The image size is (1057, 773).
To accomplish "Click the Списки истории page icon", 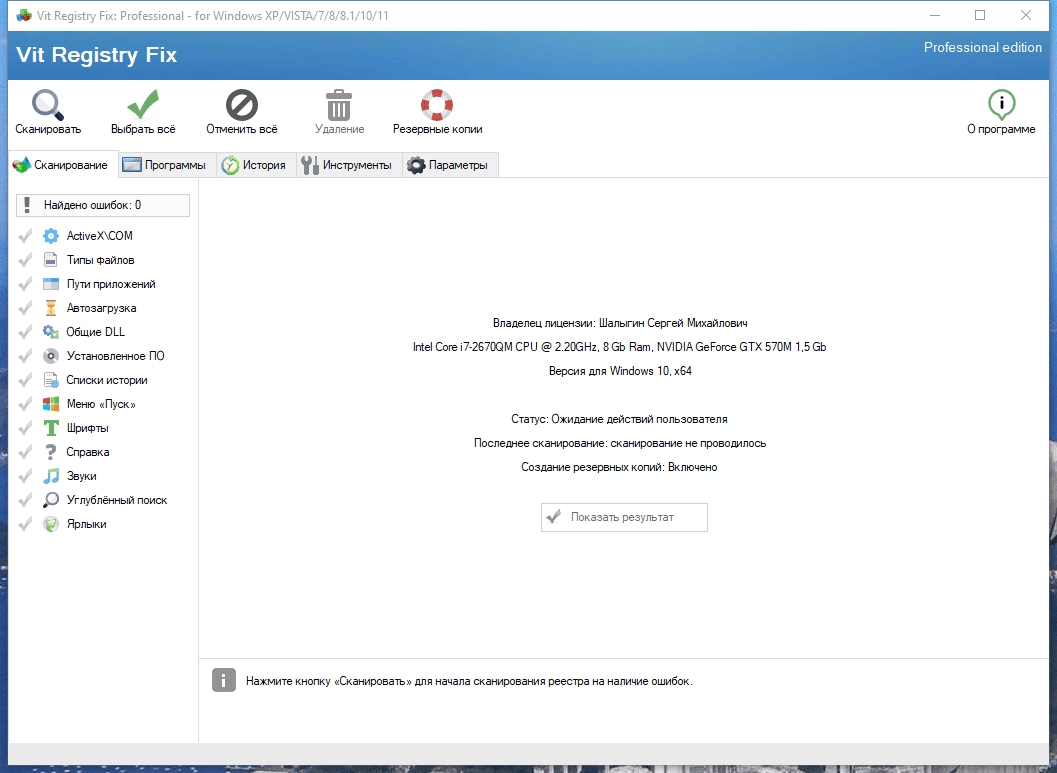I will point(51,380).
